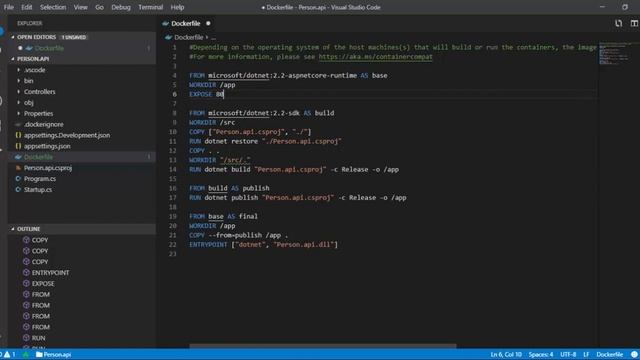Select the RUN entry in the outline

[38, 338]
